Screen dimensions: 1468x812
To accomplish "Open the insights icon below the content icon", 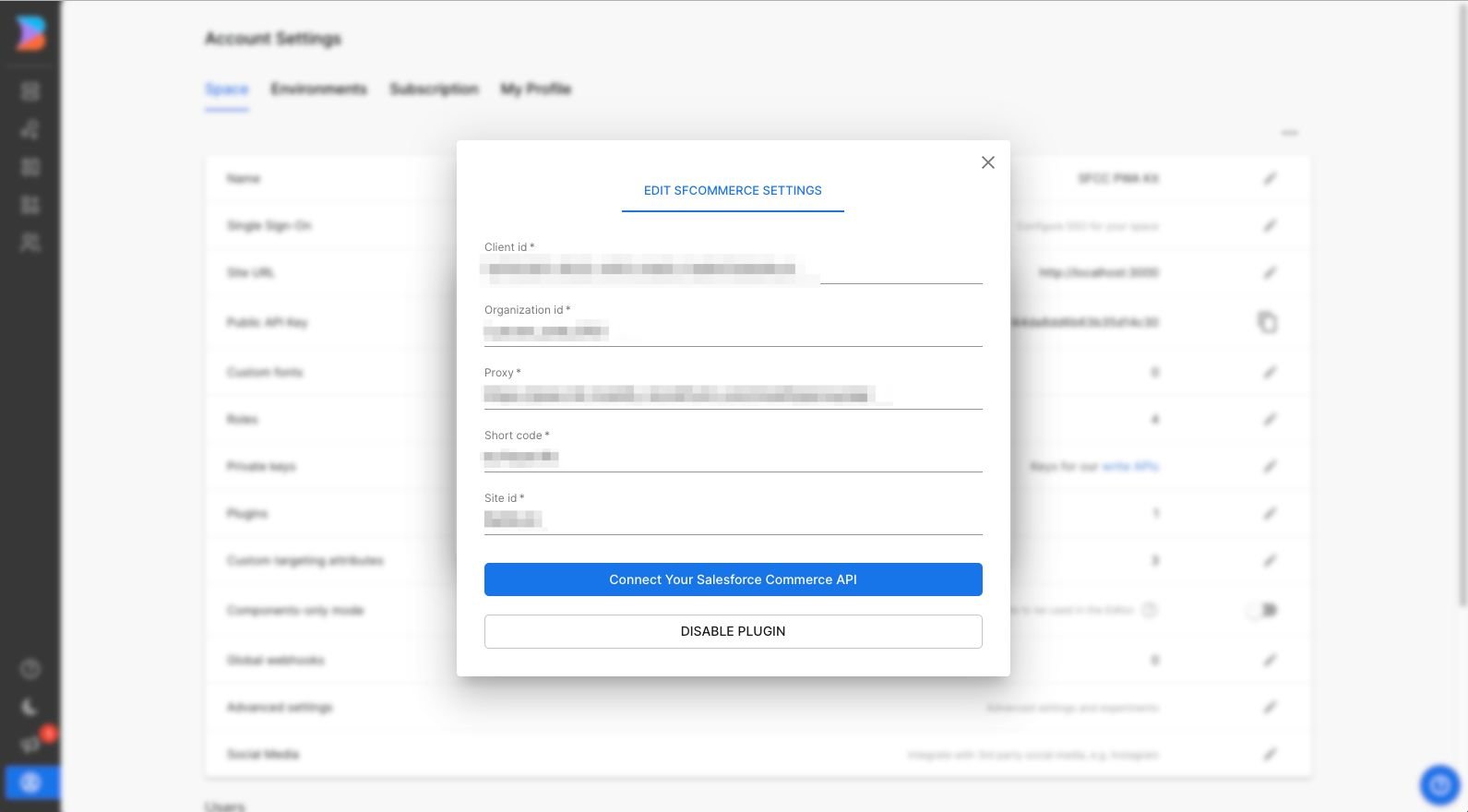I will coord(30,129).
